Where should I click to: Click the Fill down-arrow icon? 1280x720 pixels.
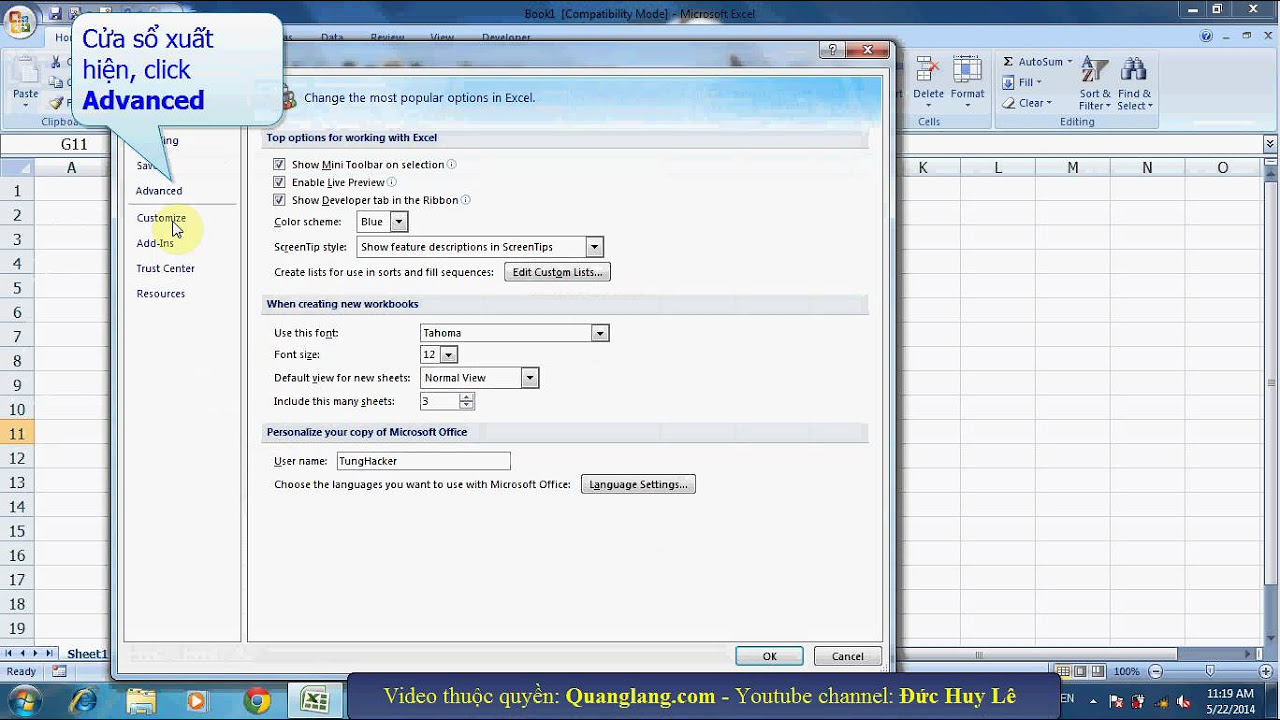pyautogui.click(x=1008, y=82)
